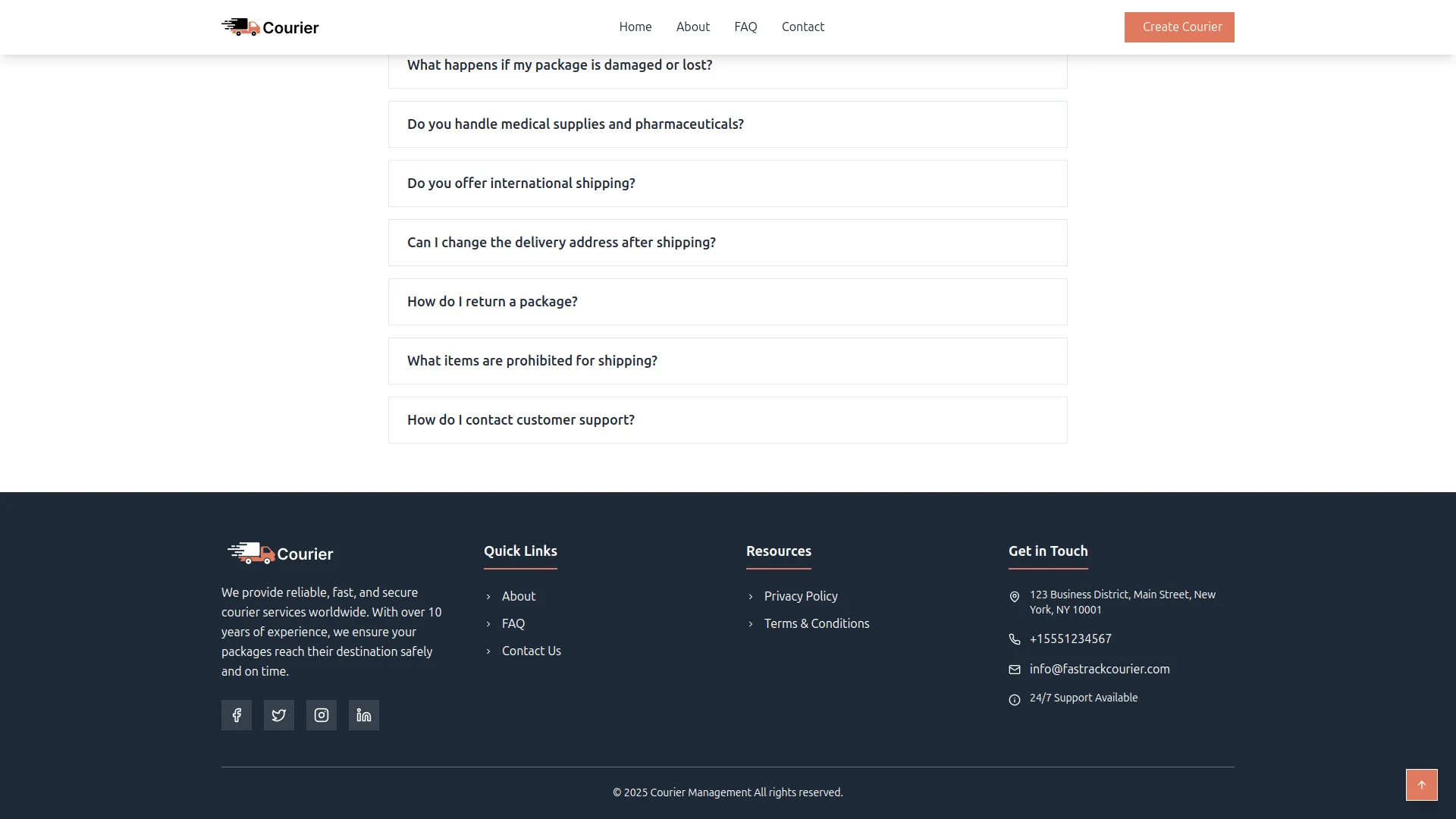
Task: Click the phone icon beside the number
Action: (1015, 639)
